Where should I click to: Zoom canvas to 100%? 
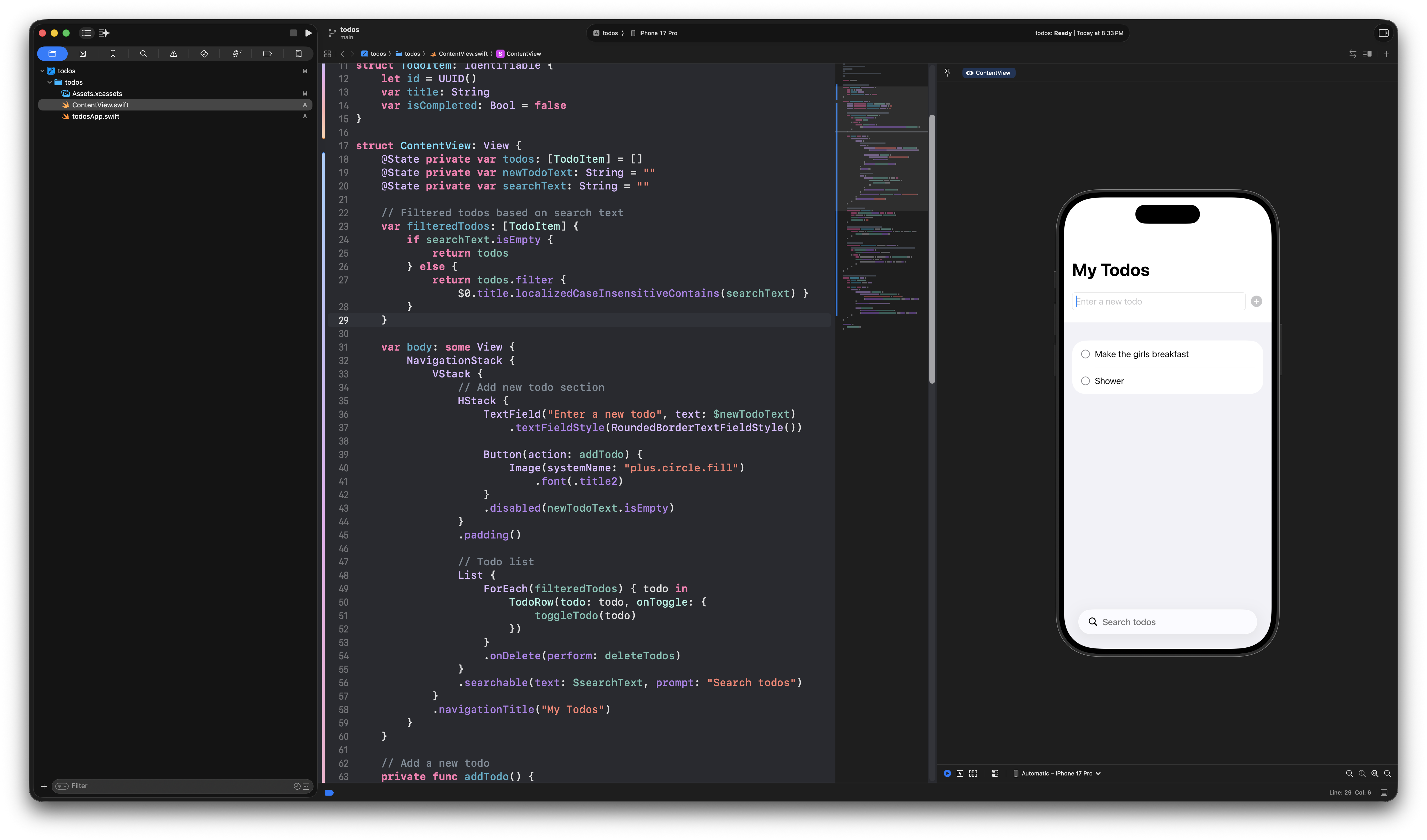[x=1362, y=774]
